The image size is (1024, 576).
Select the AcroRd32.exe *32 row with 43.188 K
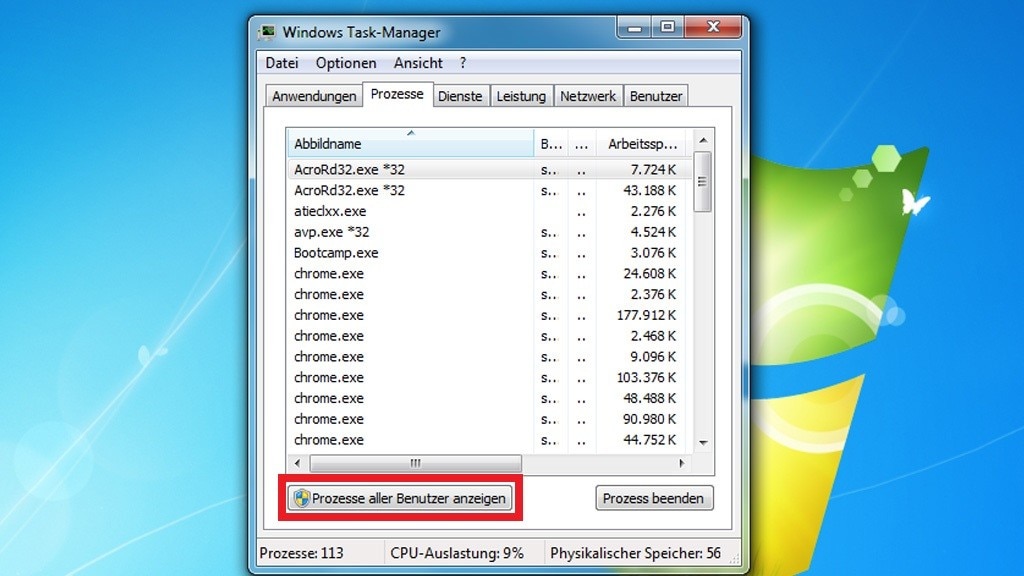pos(488,190)
